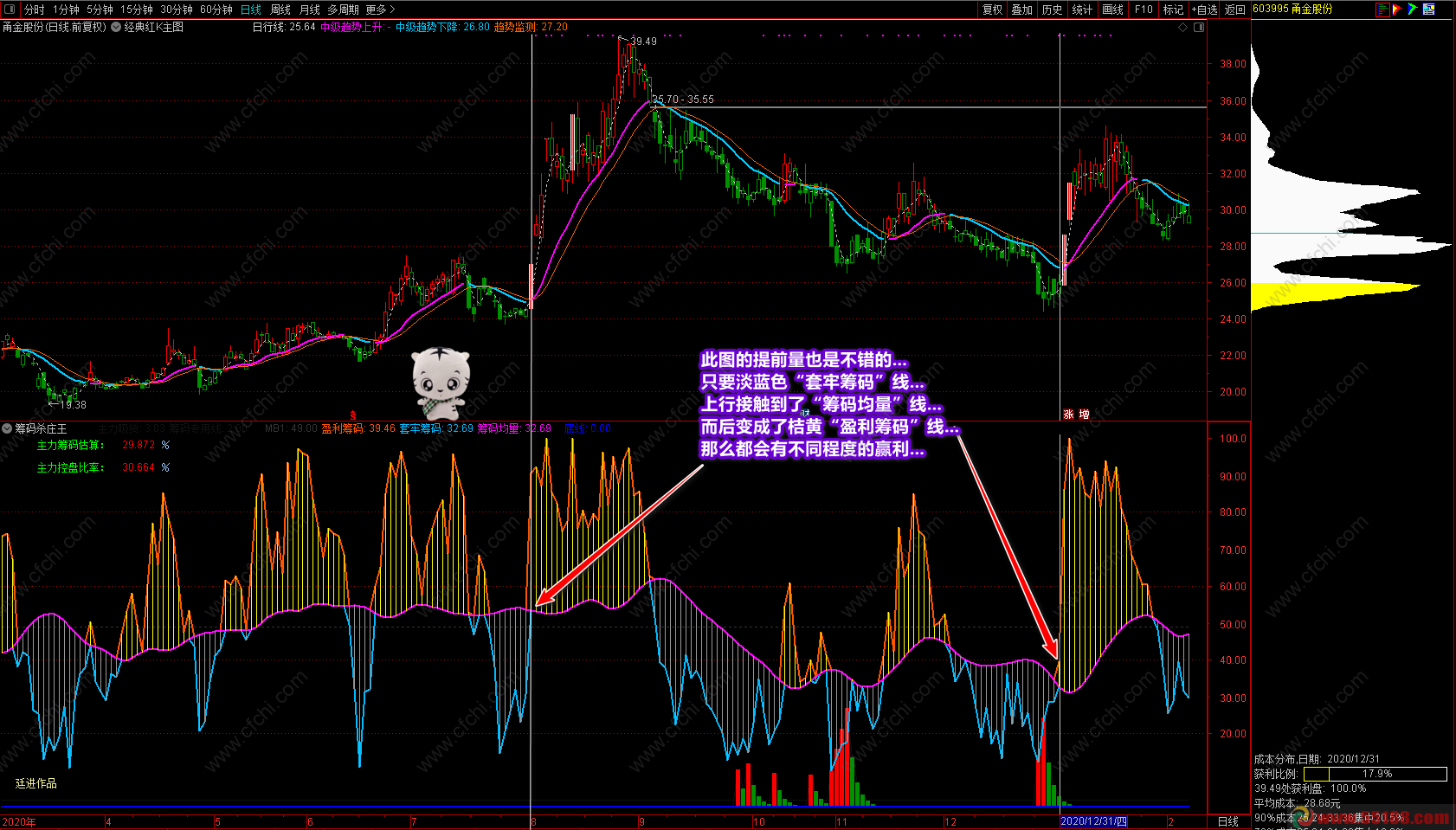This screenshot has height=830, width=1456.
Task: Click the stock name 603995 甬金股份
Action: click(x=1292, y=9)
